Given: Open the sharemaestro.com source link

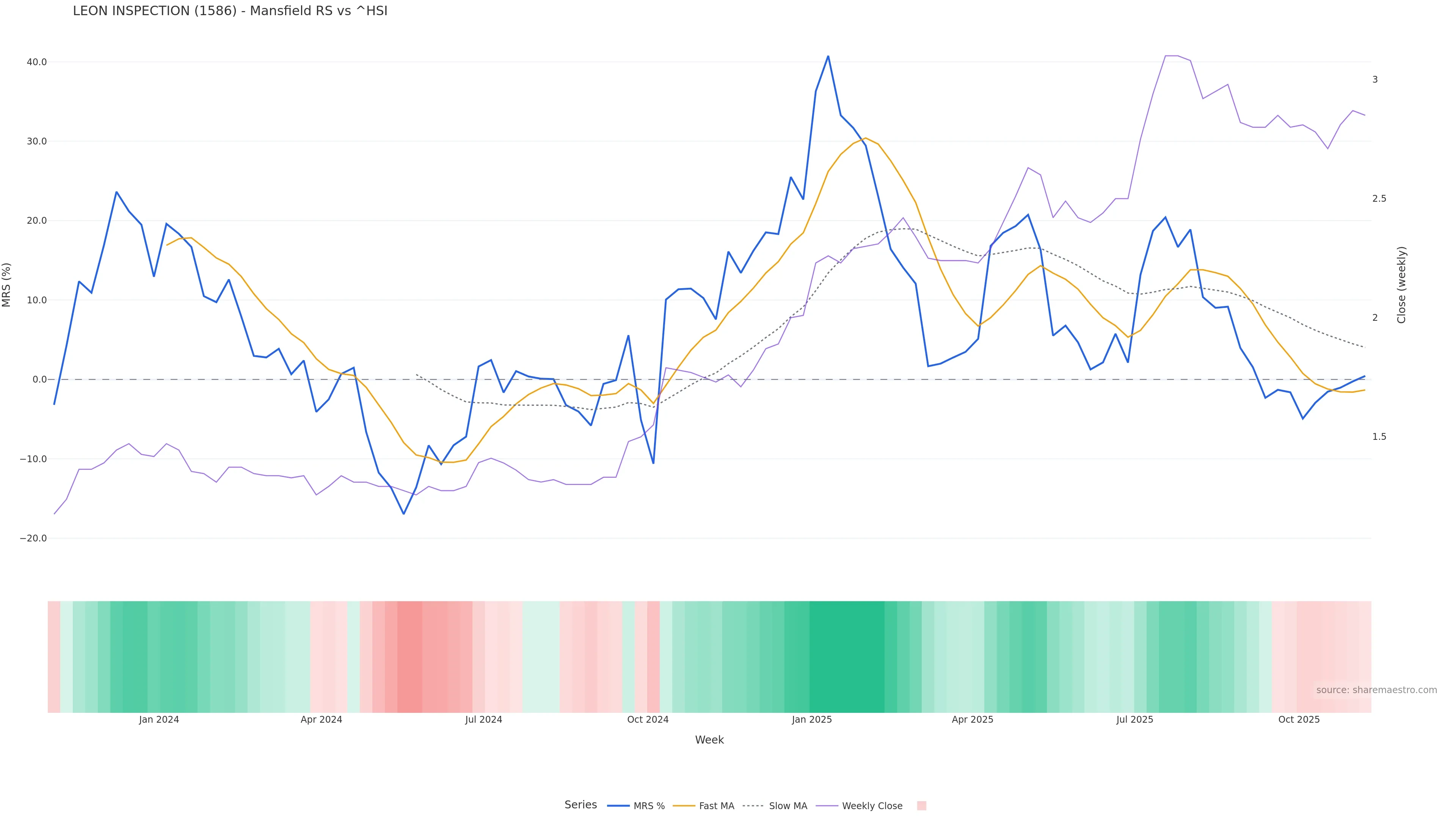Looking at the screenshot, I should tap(1376, 690).
